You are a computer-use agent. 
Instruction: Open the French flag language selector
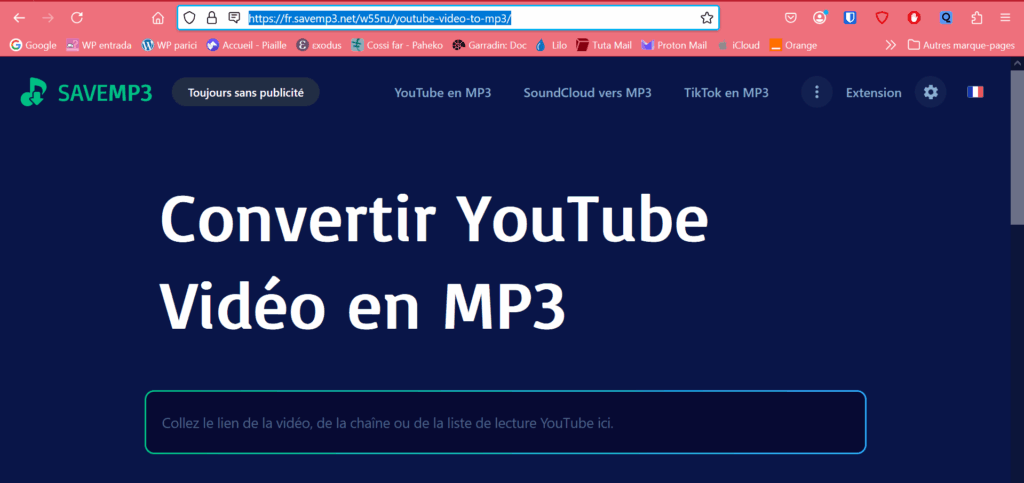tap(974, 92)
